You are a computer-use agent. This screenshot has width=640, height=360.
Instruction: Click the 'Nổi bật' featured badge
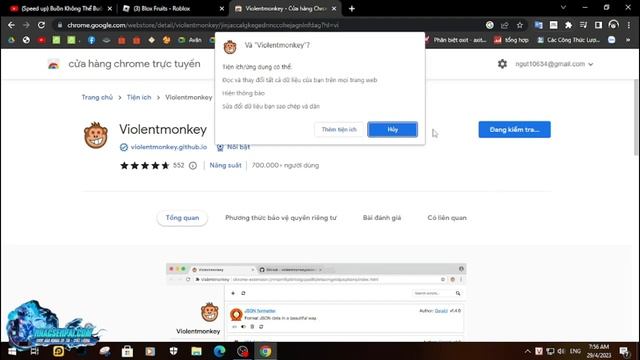tap(233, 147)
